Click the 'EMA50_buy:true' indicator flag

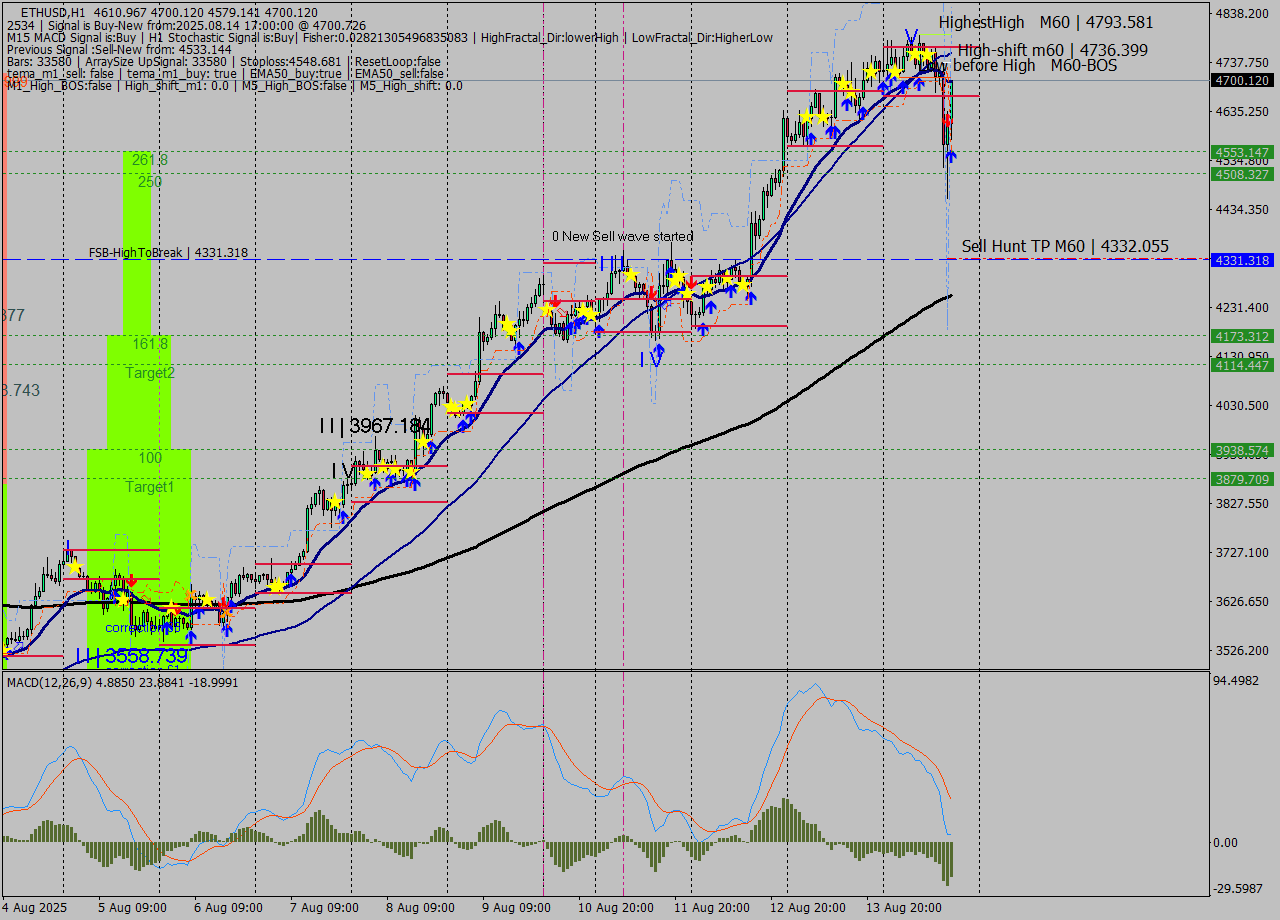[290, 71]
